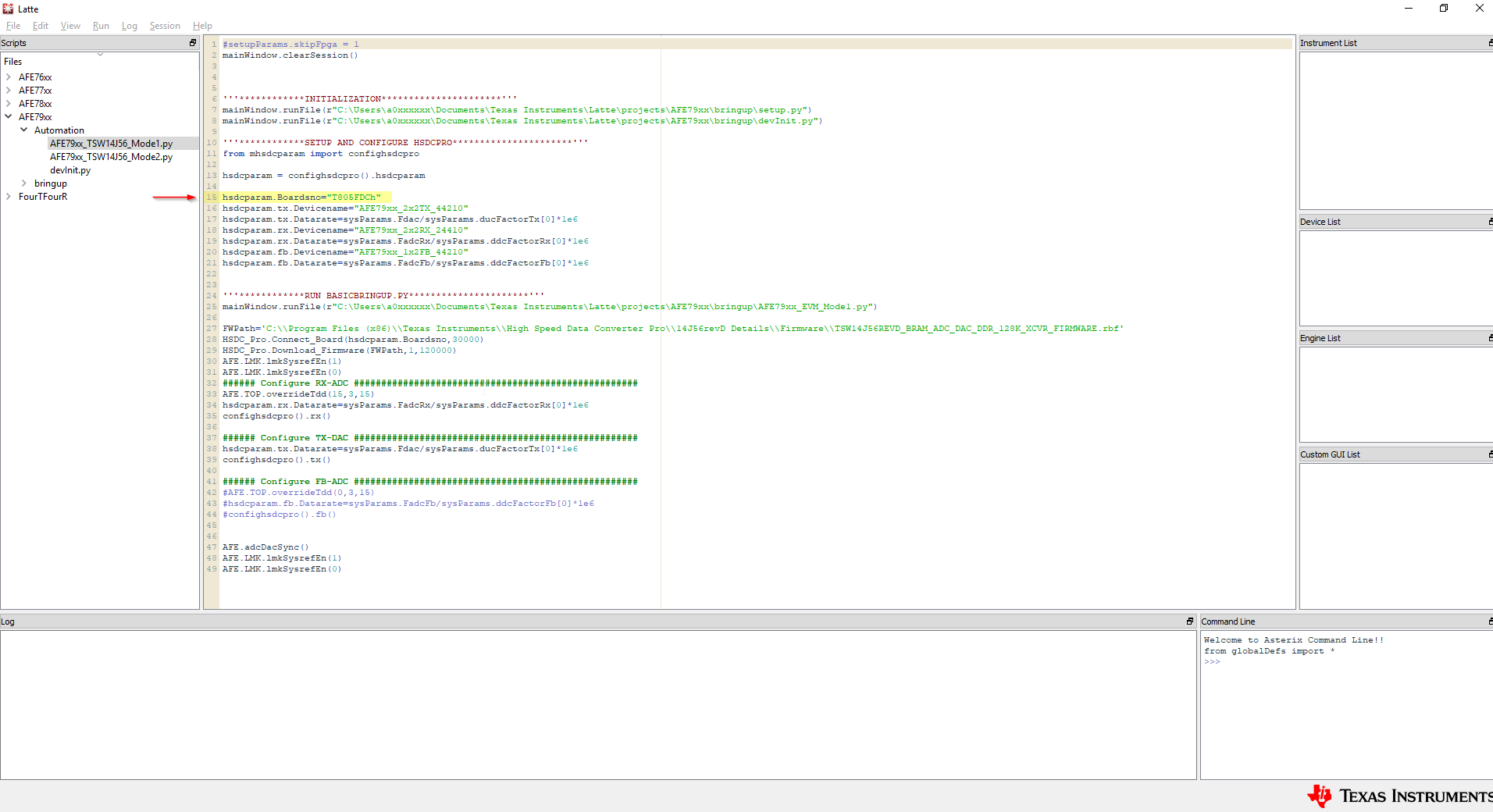This screenshot has width=1493, height=812.
Task: Expand the AFE78xx folder in file tree
Action: click(x=9, y=104)
